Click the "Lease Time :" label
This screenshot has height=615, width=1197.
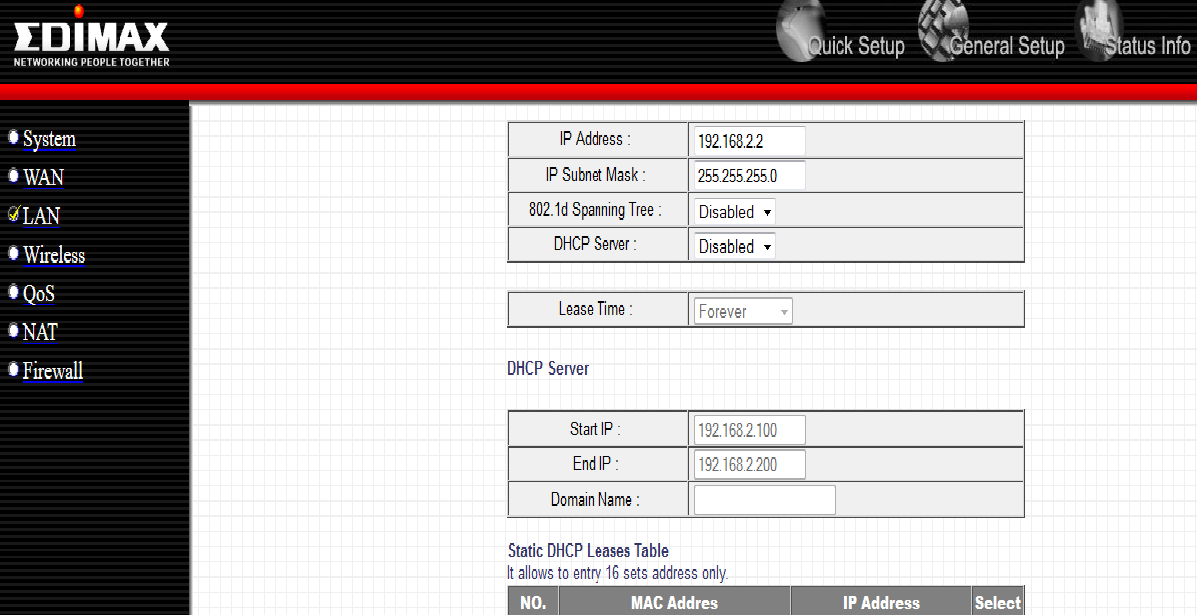(x=595, y=309)
